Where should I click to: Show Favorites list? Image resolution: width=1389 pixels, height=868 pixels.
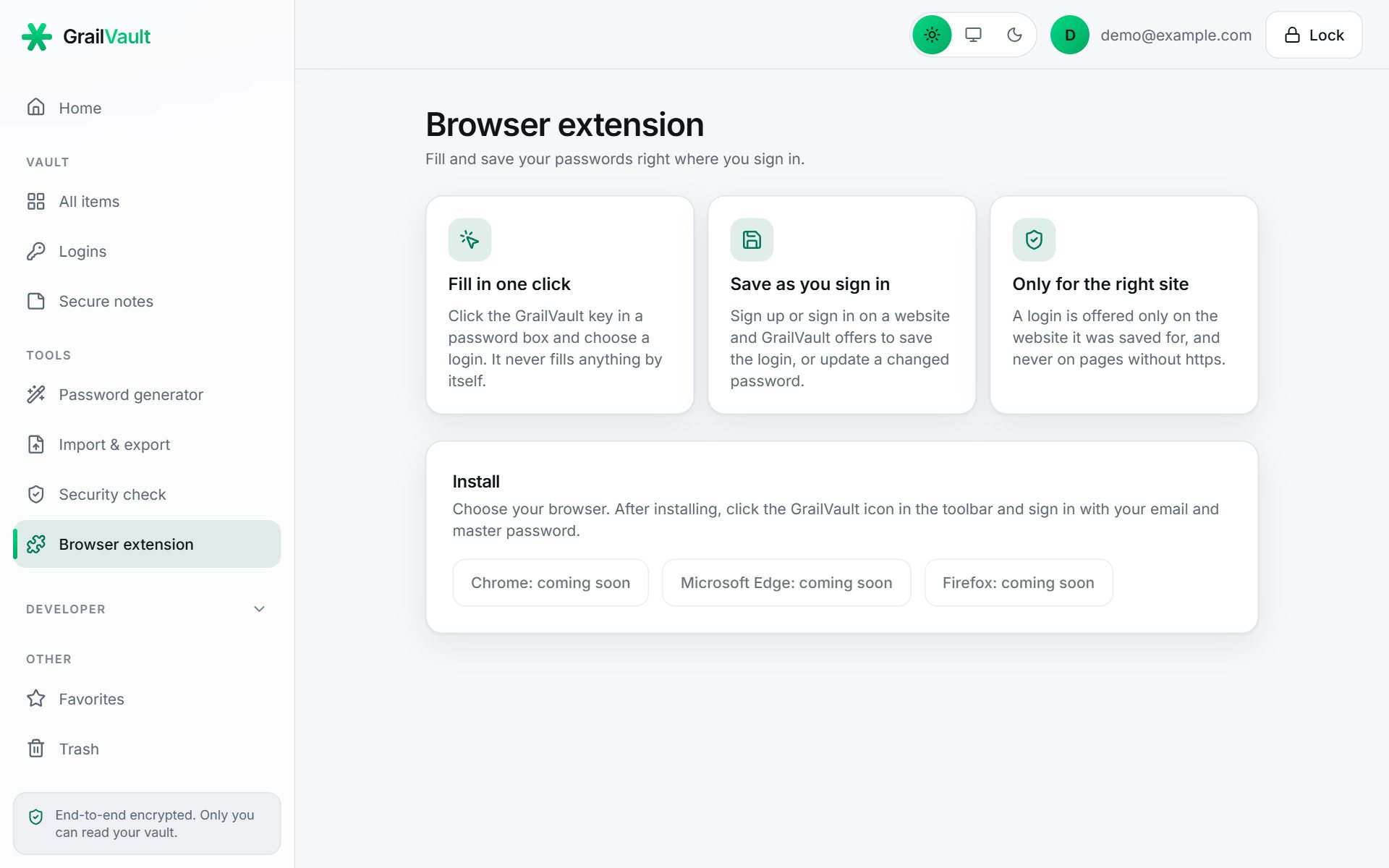click(x=147, y=699)
